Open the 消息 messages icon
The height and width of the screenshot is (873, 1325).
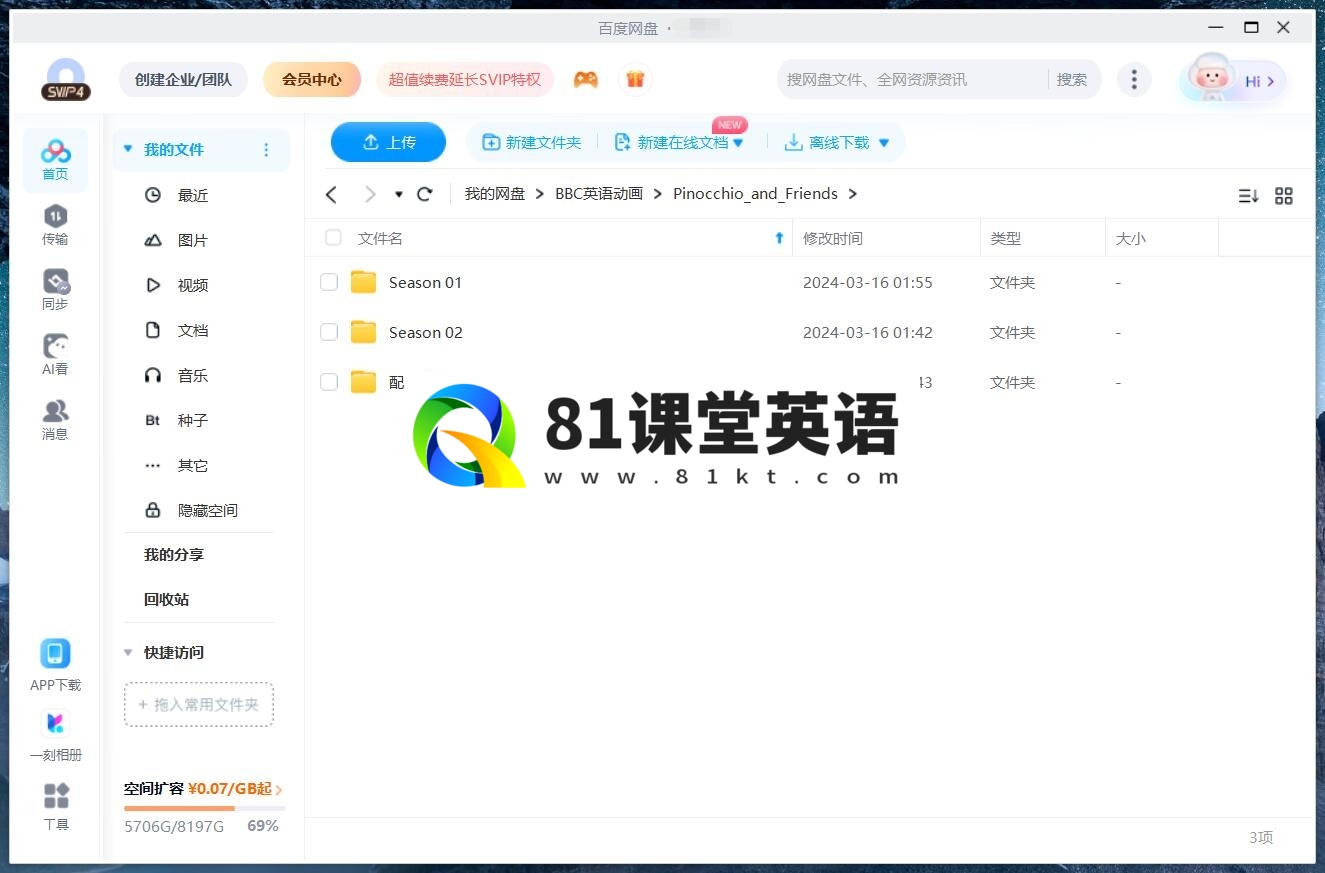55,420
